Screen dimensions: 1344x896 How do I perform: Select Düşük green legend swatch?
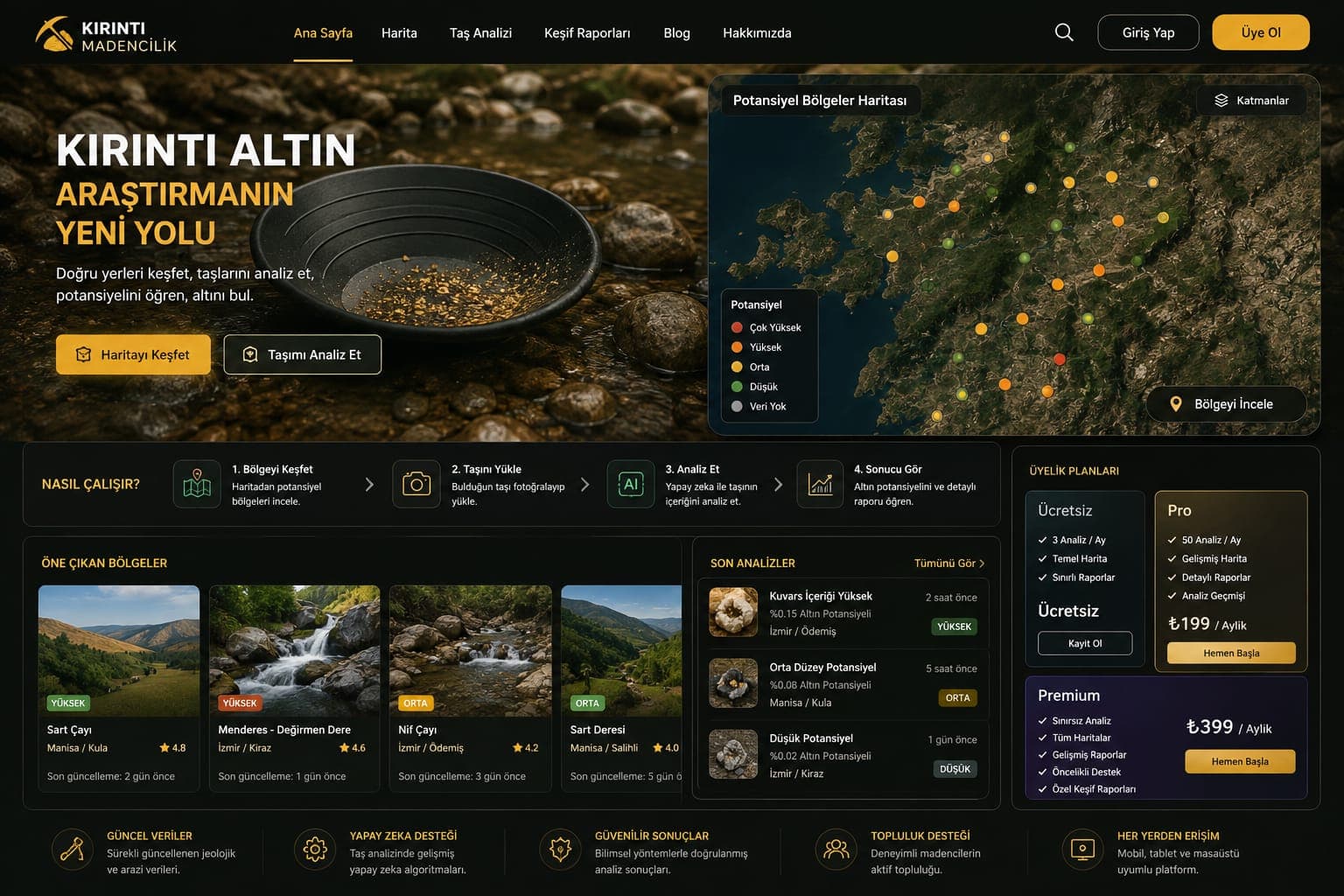coord(737,387)
